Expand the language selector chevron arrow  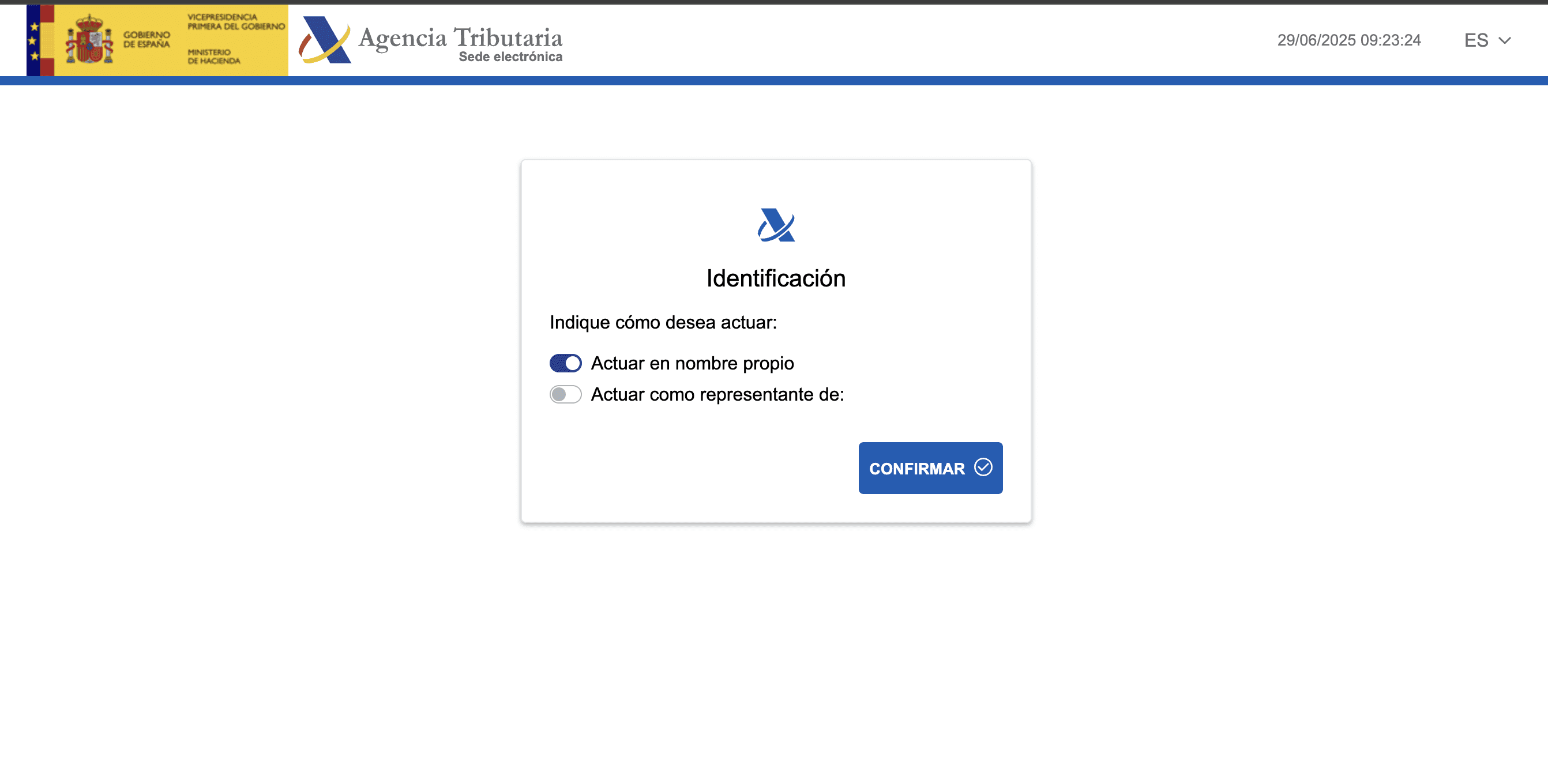(x=1504, y=40)
